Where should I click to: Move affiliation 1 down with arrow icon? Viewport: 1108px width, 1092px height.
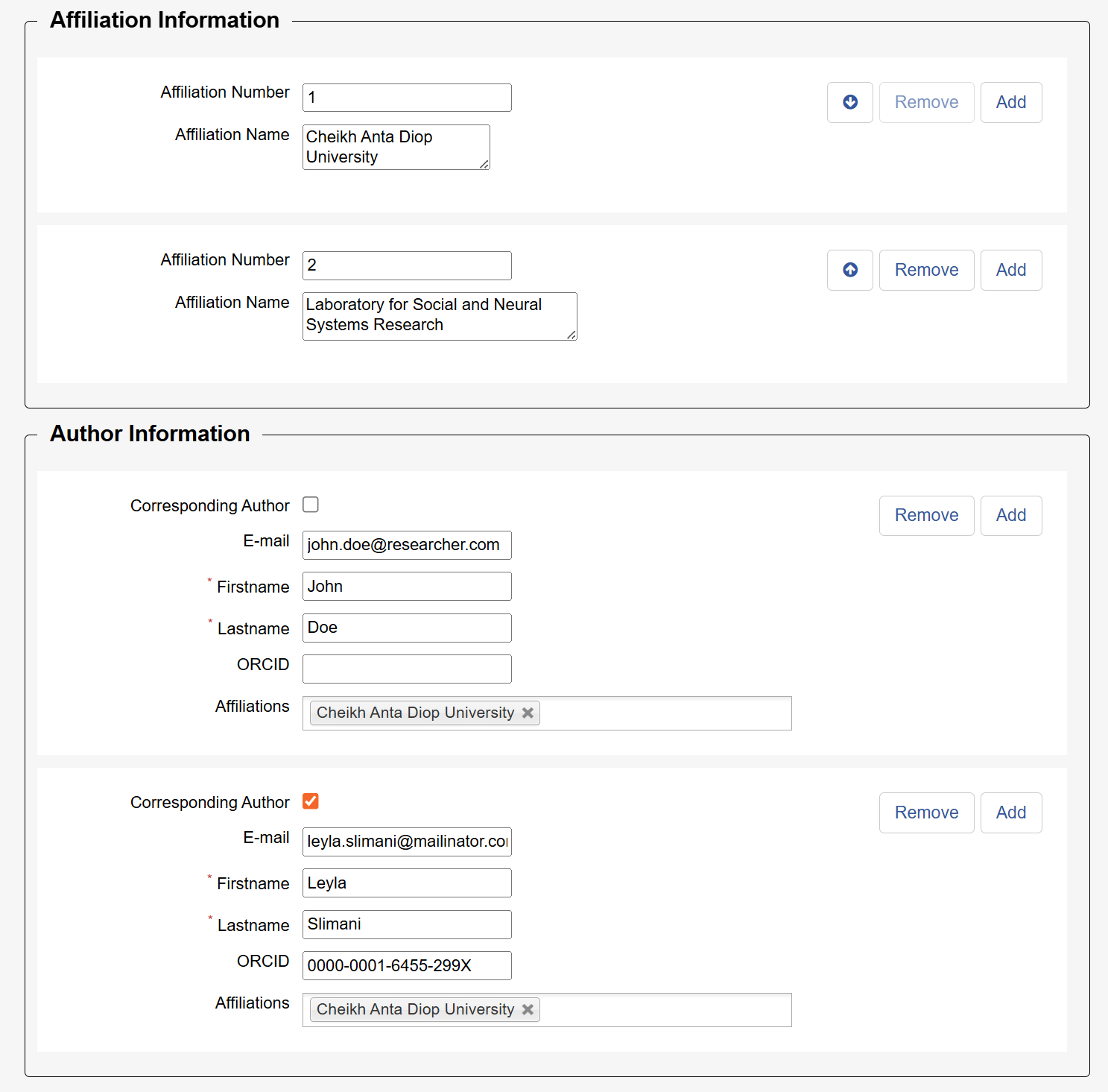coord(849,102)
